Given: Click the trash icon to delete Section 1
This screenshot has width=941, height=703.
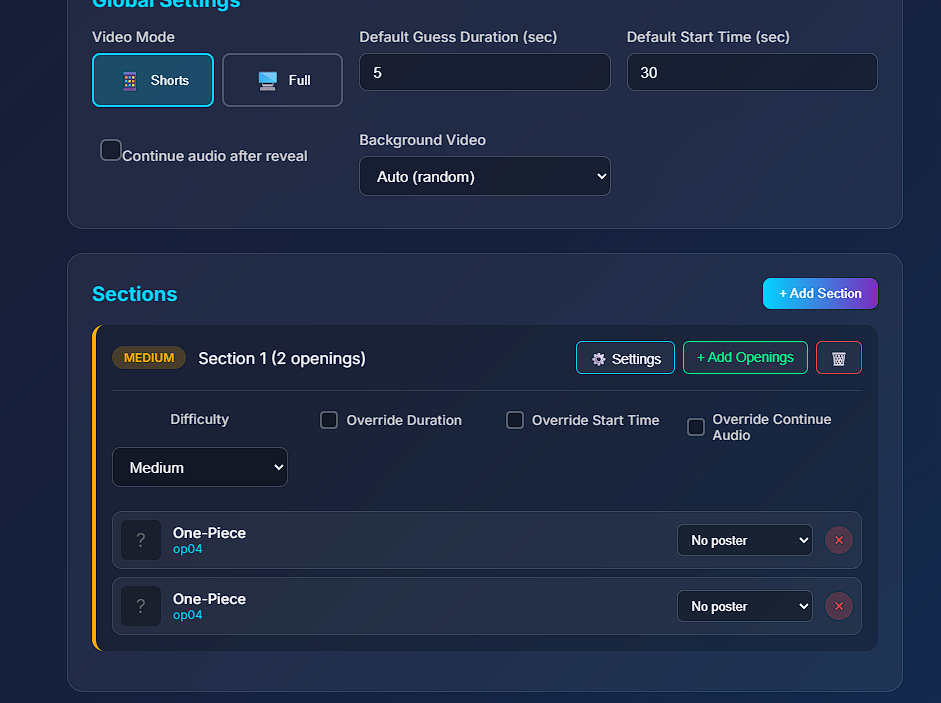Looking at the screenshot, I should (x=838, y=358).
